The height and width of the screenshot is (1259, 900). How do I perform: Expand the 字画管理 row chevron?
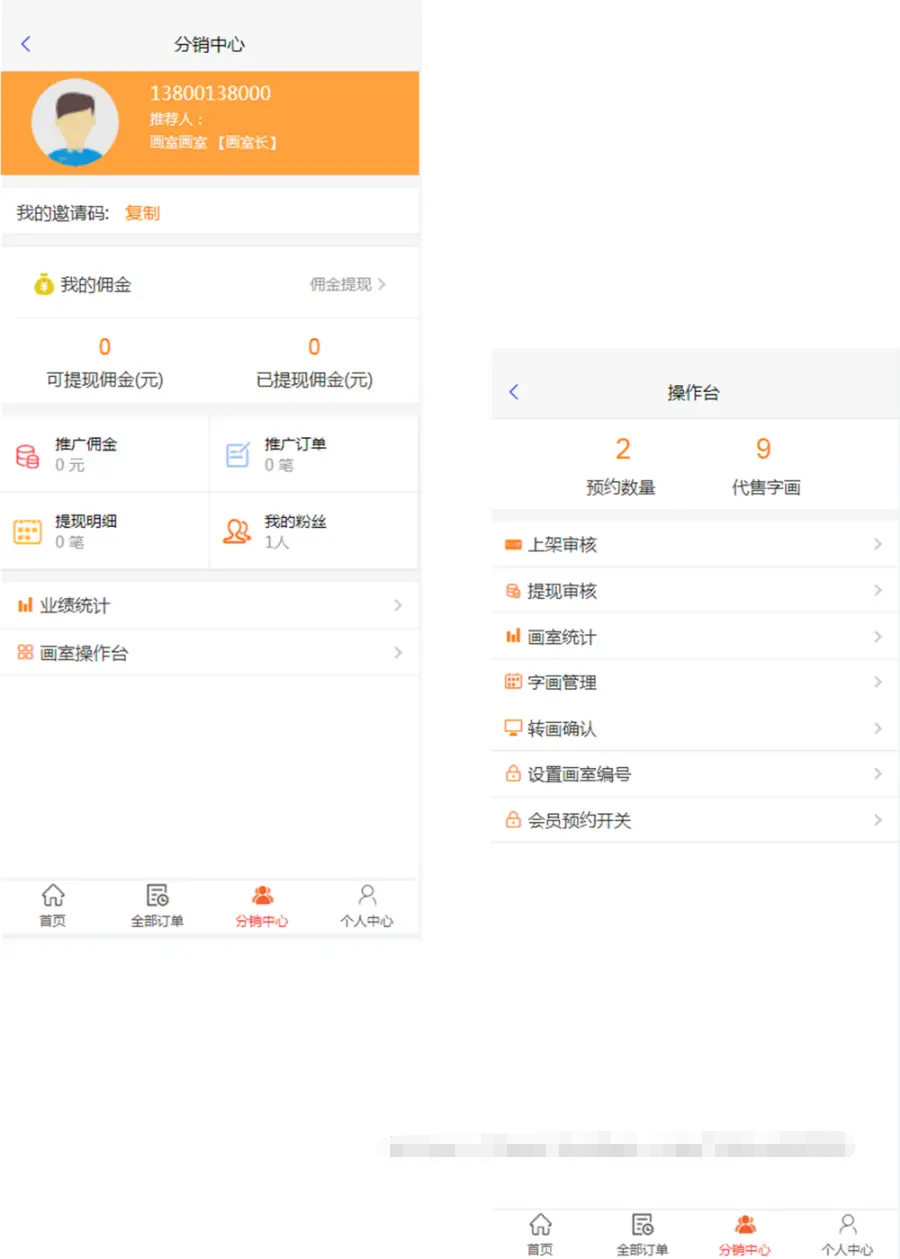[878, 682]
